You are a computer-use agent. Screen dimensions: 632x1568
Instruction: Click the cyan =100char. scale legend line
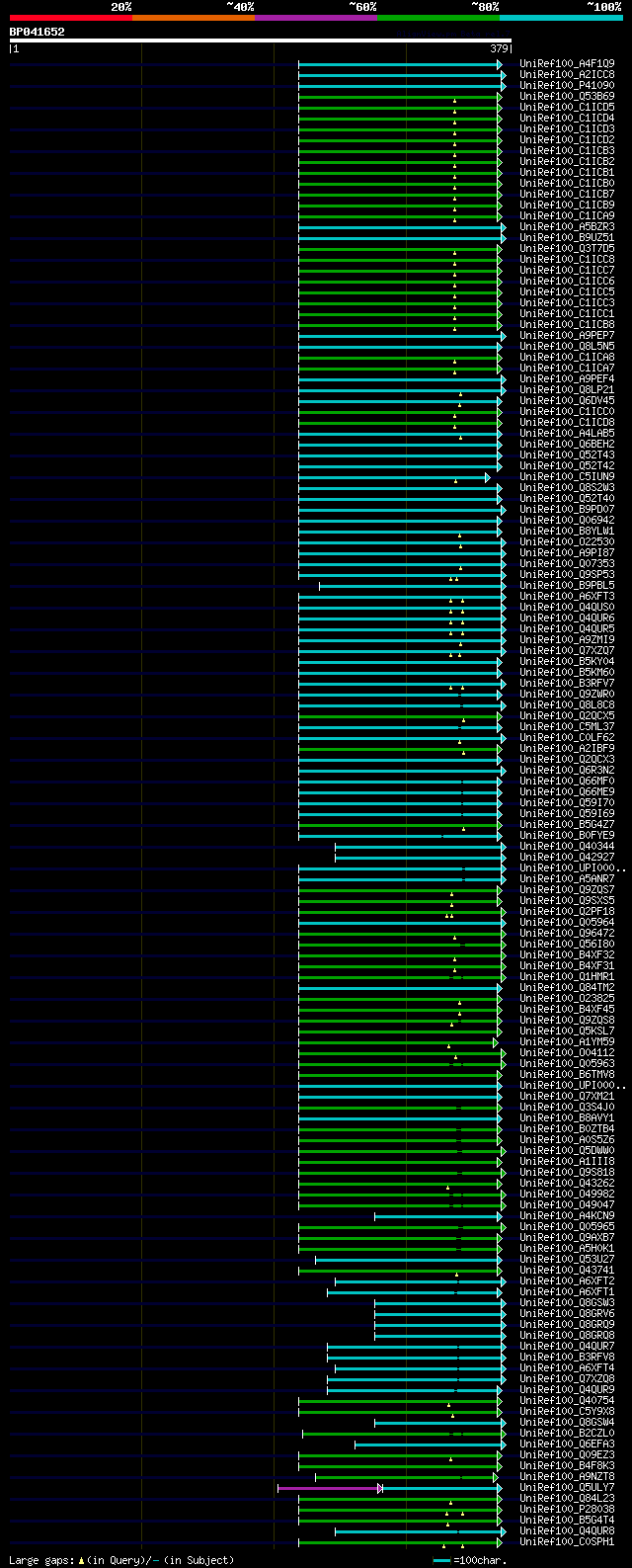pyautogui.click(x=442, y=1560)
